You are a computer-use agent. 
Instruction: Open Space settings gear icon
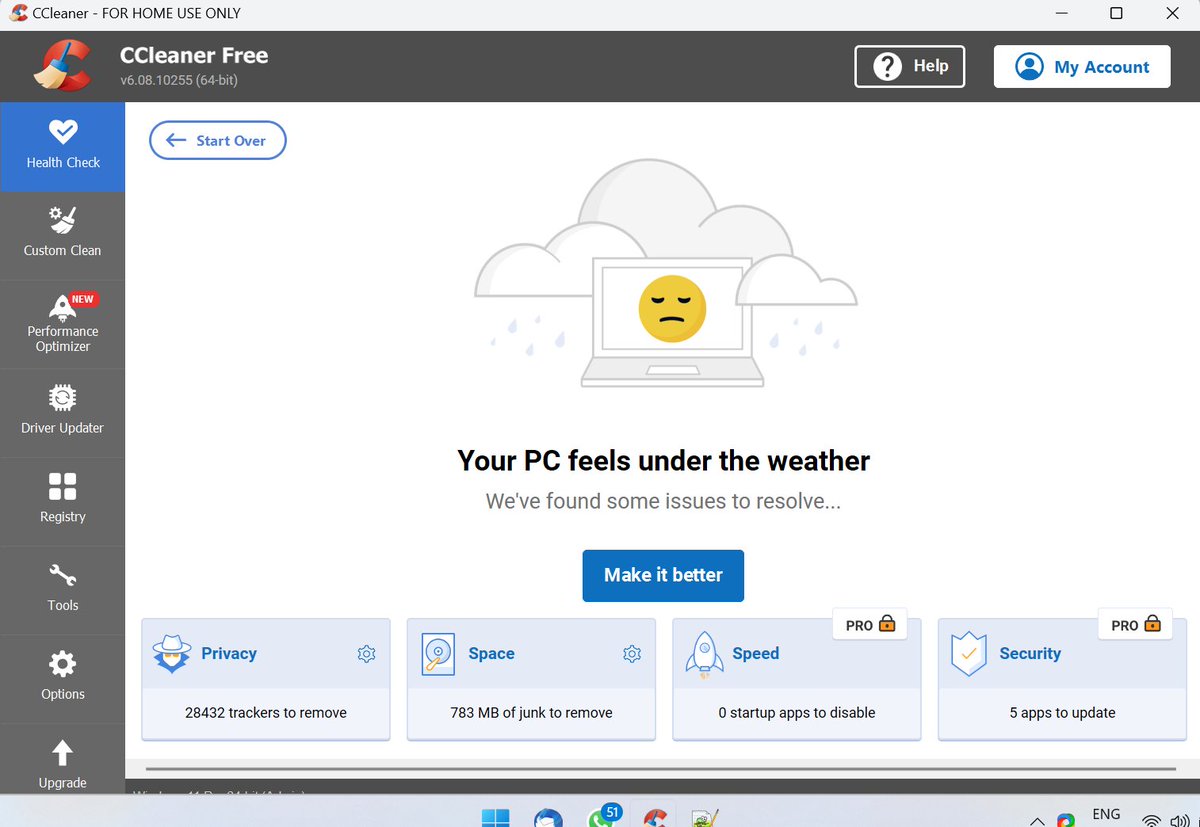point(631,654)
